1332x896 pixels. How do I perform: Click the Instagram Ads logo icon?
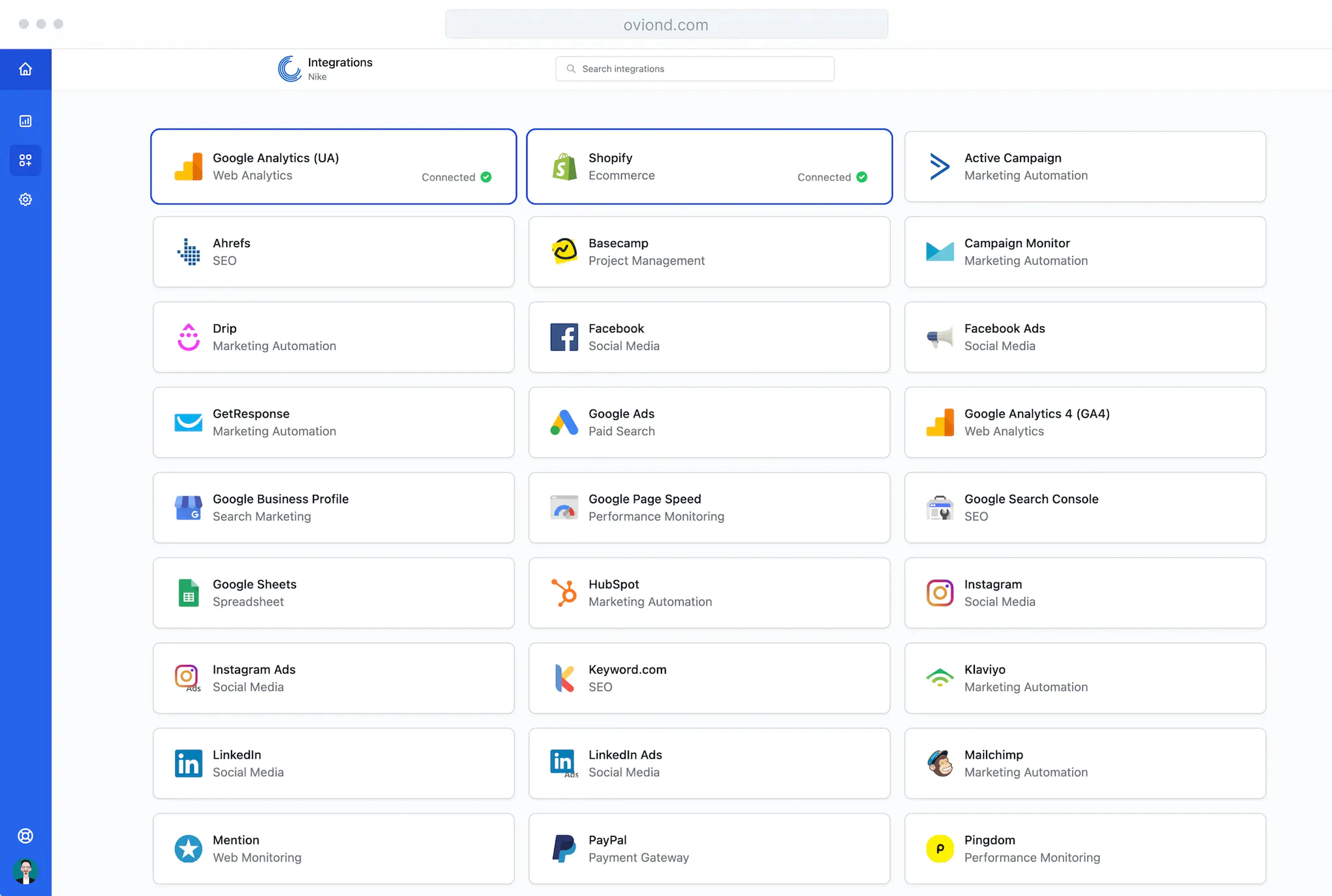click(x=187, y=678)
